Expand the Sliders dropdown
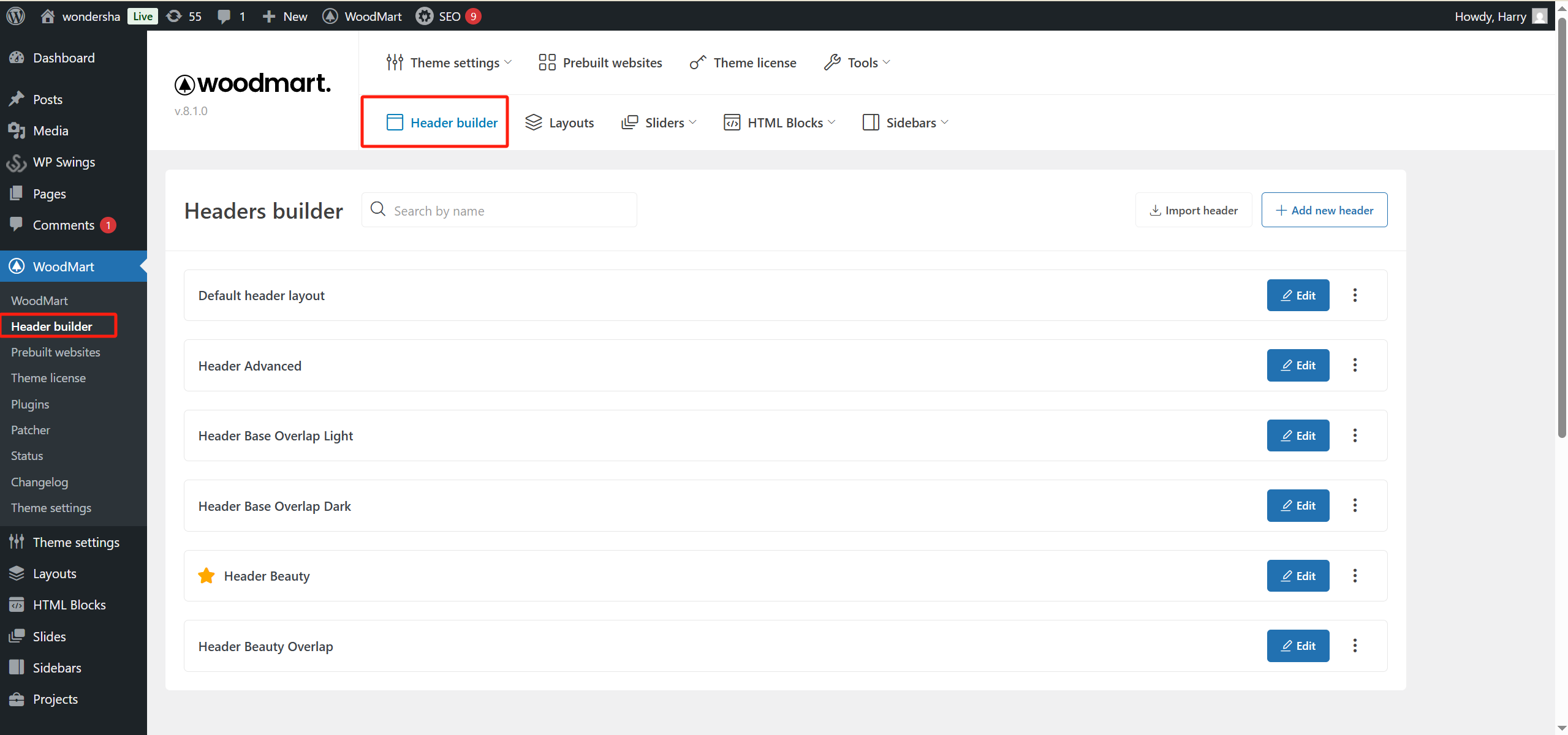This screenshot has width=1568, height=735. [659, 123]
